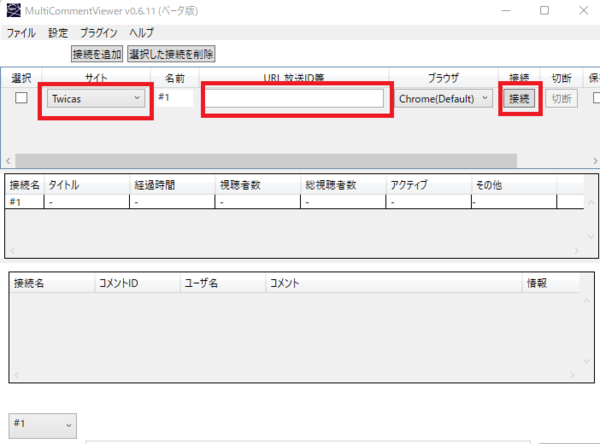600x444 pixels.
Task: Click the 選択した接続を削除 button
Action: pos(171,54)
